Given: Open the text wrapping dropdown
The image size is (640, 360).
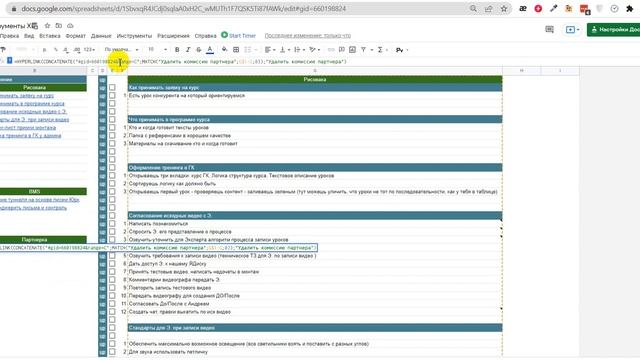Looking at the screenshot, I should point(299,49).
